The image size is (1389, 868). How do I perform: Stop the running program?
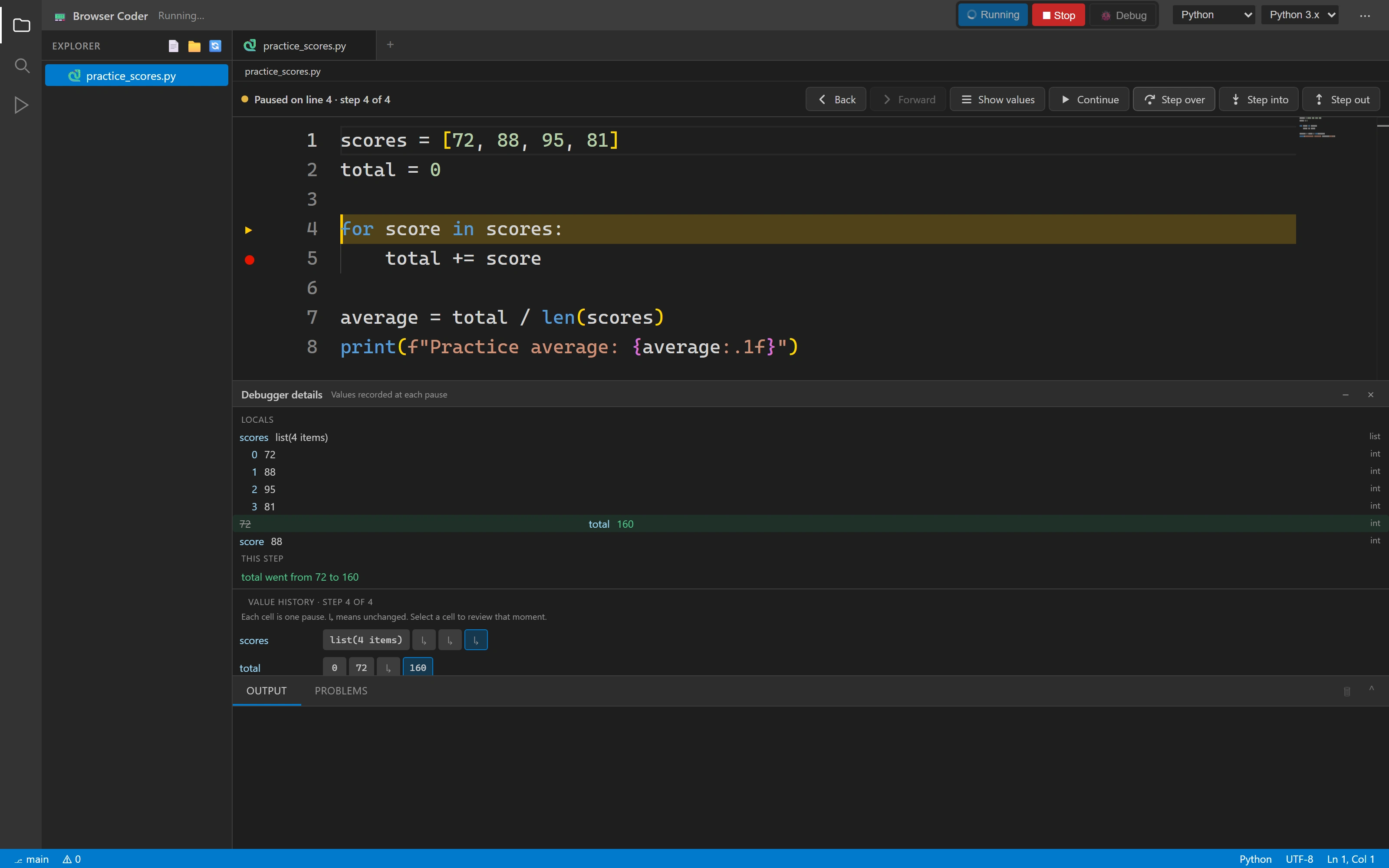pyautogui.click(x=1058, y=16)
